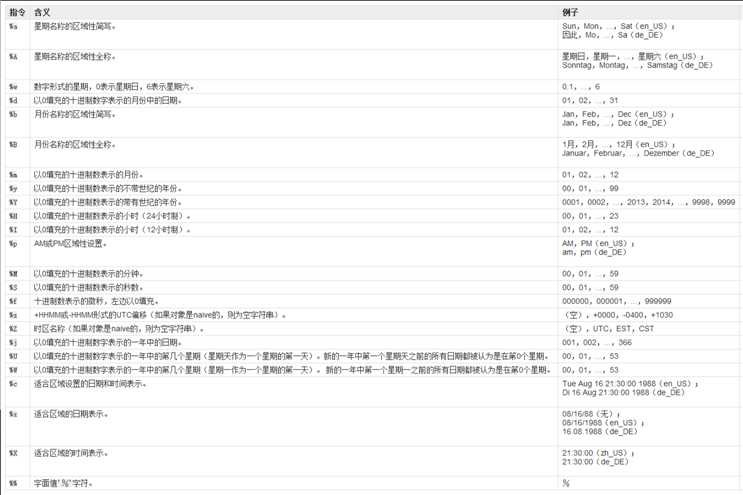Image resolution: width=743 pixels, height=495 pixels.
Task: Click the meaning '星期名称的区域性简写。'
Action: tap(74, 27)
